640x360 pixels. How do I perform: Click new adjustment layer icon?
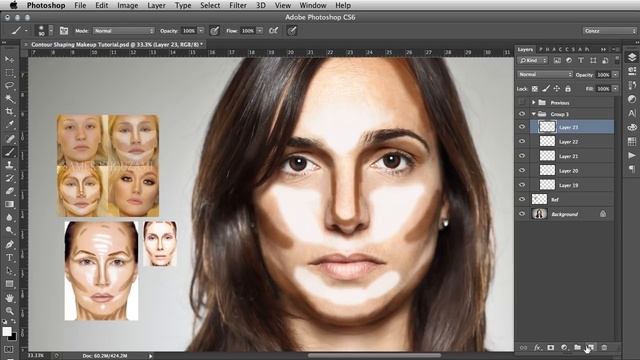pos(564,347)
